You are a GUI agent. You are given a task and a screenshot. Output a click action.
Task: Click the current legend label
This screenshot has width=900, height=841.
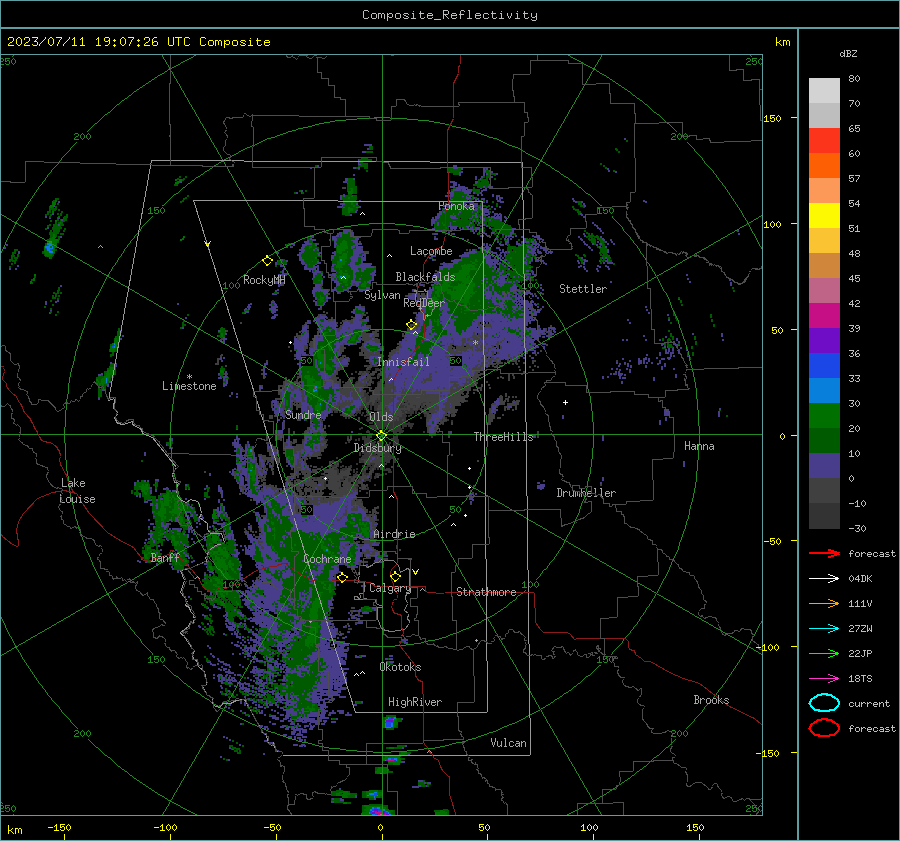click(869, 703)
